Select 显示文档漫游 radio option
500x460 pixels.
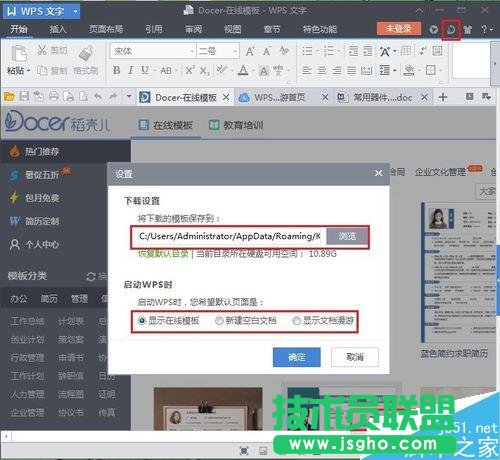296,321
